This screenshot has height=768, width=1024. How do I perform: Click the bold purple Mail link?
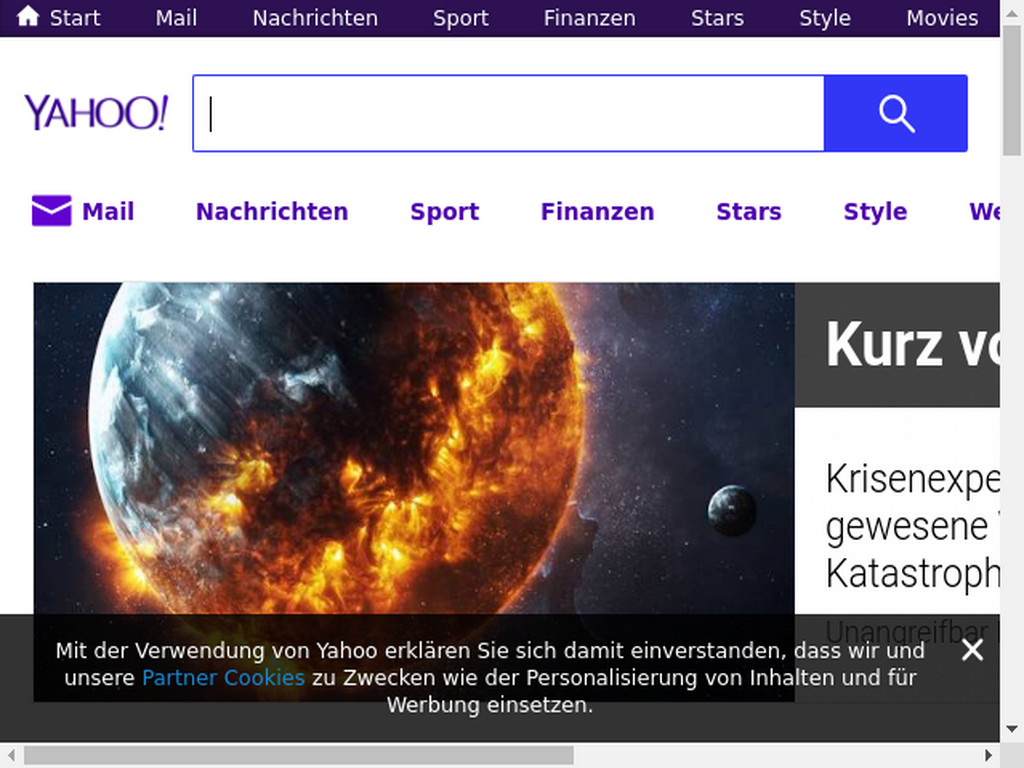click(x=108, y=212)
